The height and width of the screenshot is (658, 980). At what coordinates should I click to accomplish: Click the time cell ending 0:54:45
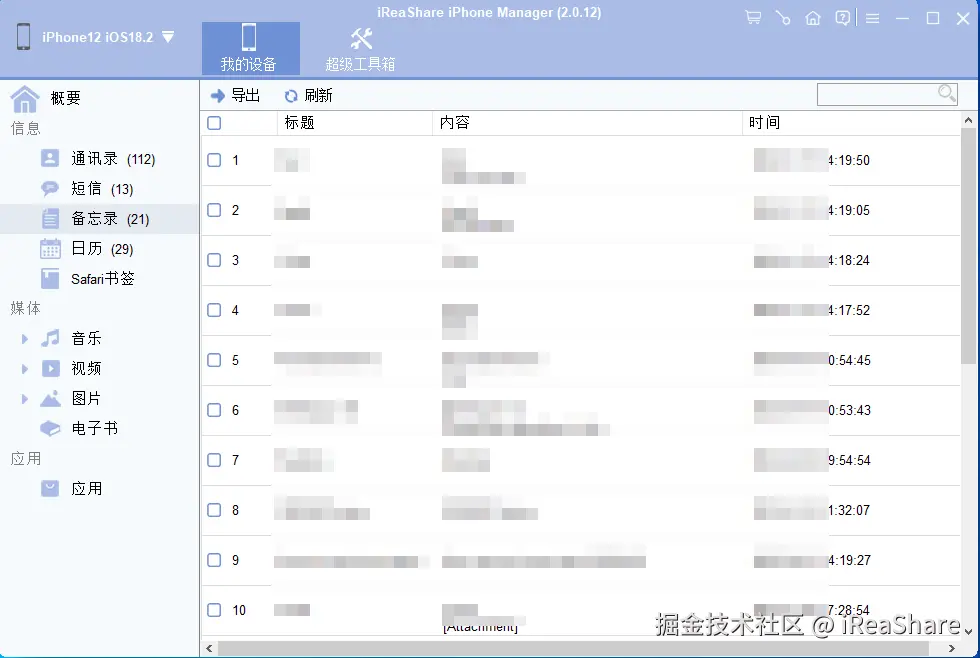[x=812, y=360]
